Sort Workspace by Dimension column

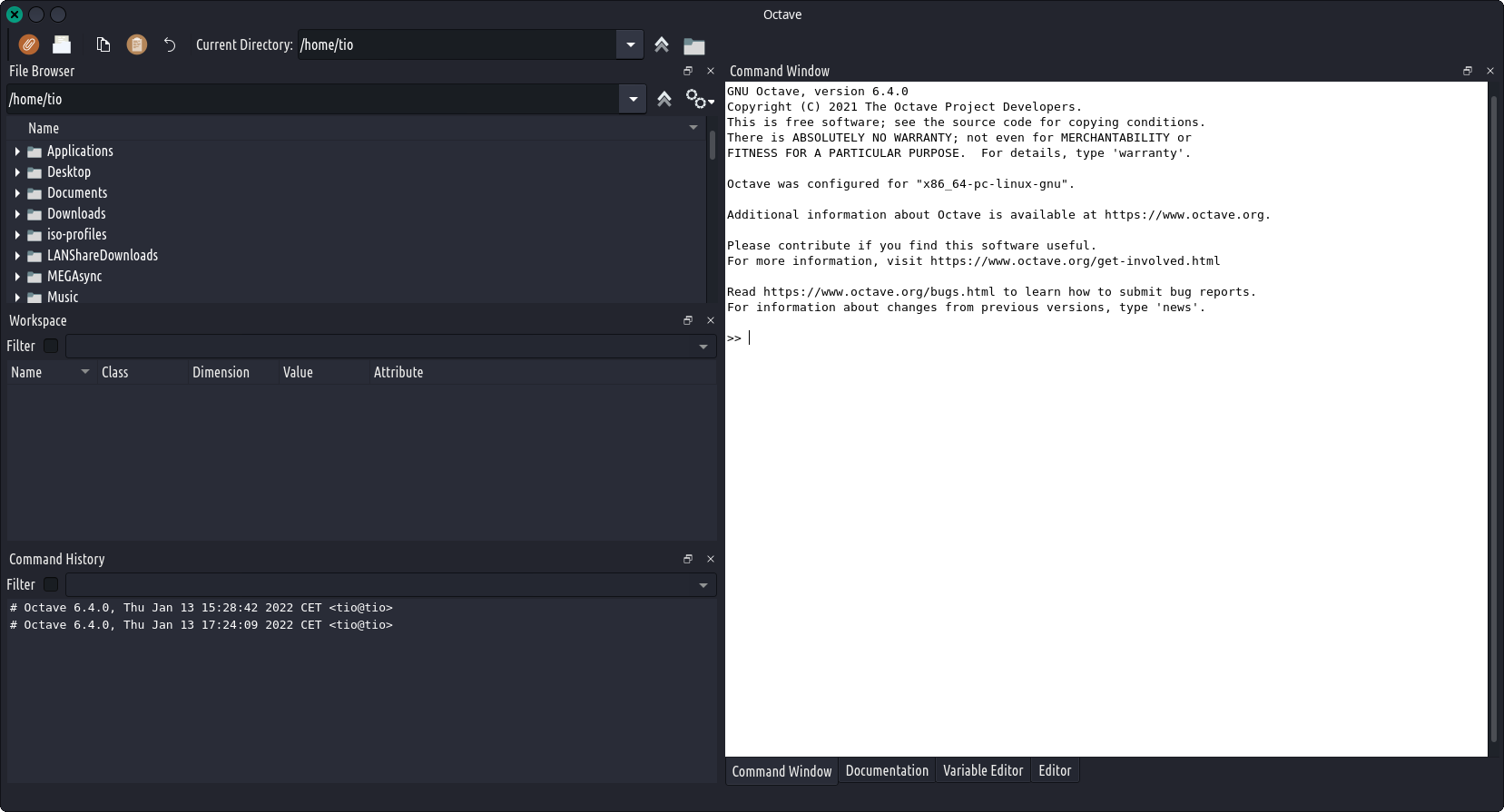233,372
